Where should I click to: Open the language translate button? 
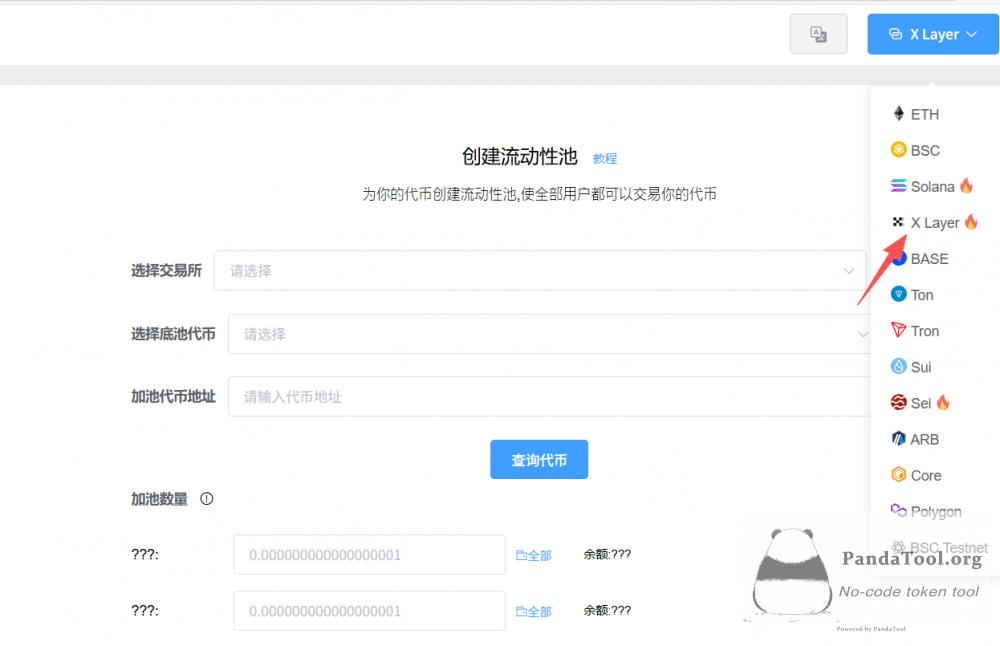tap(818, 34)
